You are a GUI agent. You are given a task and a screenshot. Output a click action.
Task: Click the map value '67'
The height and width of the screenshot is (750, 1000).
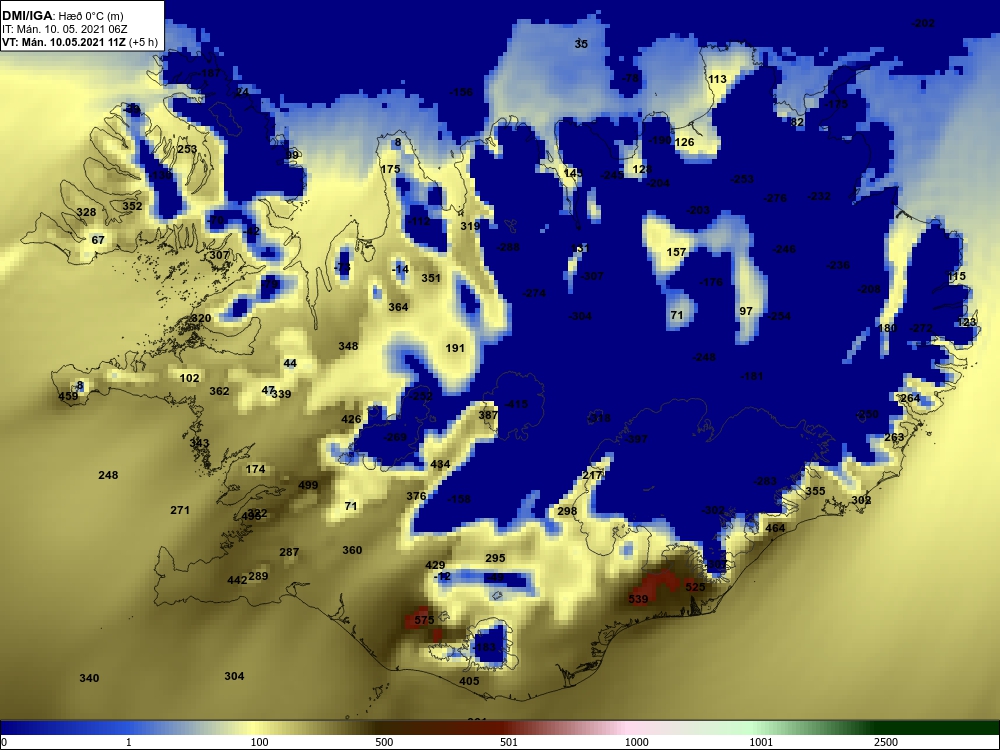point(98,240)
